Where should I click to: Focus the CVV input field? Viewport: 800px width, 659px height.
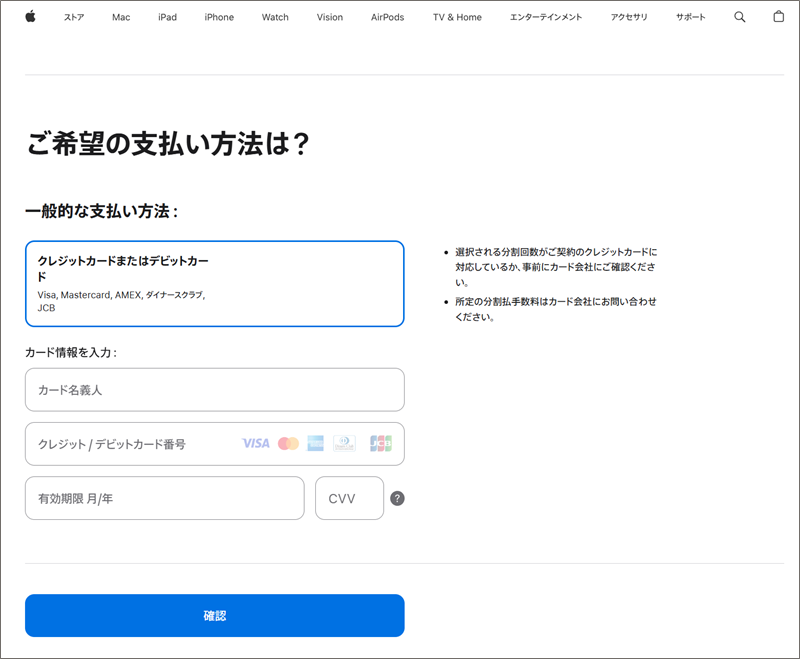[x=349, y=498]
